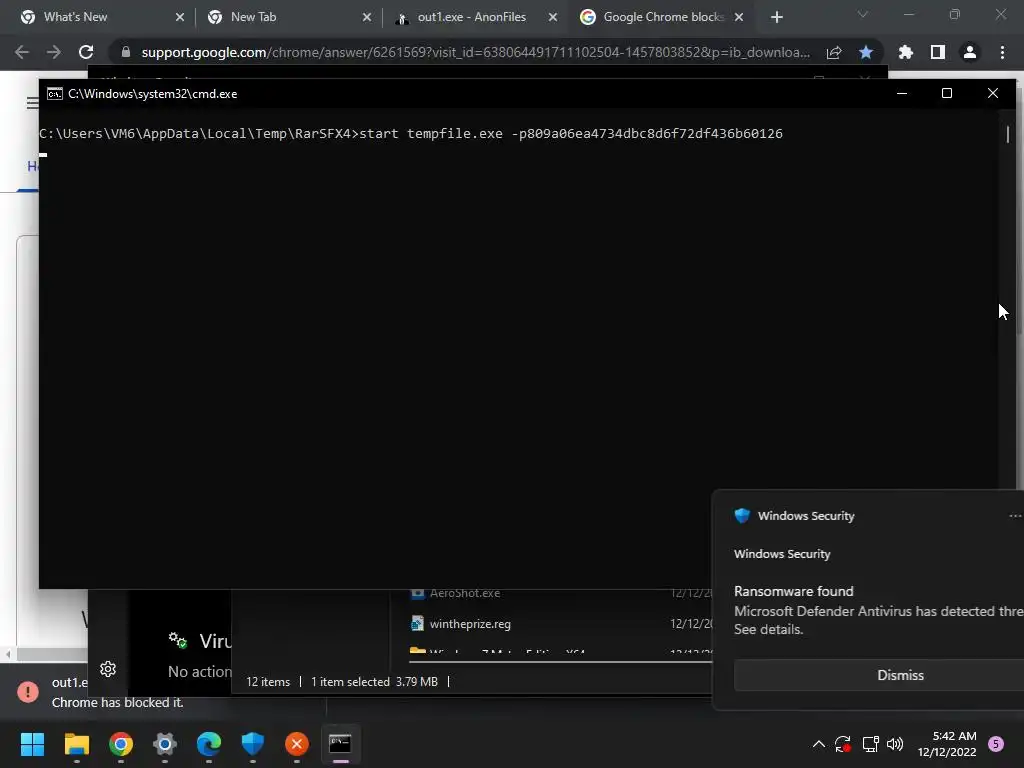
Task: Select wintheprize.reg in File Explorer
Action: click(470, 624)
